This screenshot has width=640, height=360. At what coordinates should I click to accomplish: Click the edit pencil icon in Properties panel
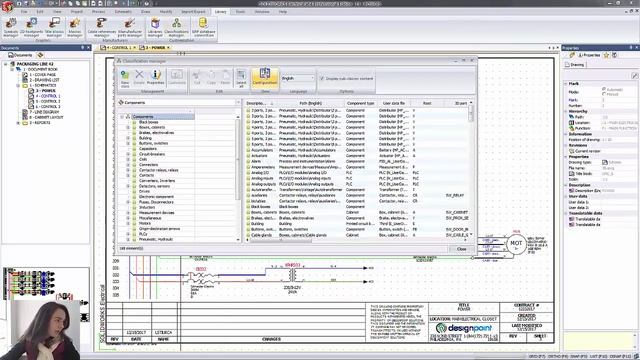pyautogui.click(x=634, y=76)
